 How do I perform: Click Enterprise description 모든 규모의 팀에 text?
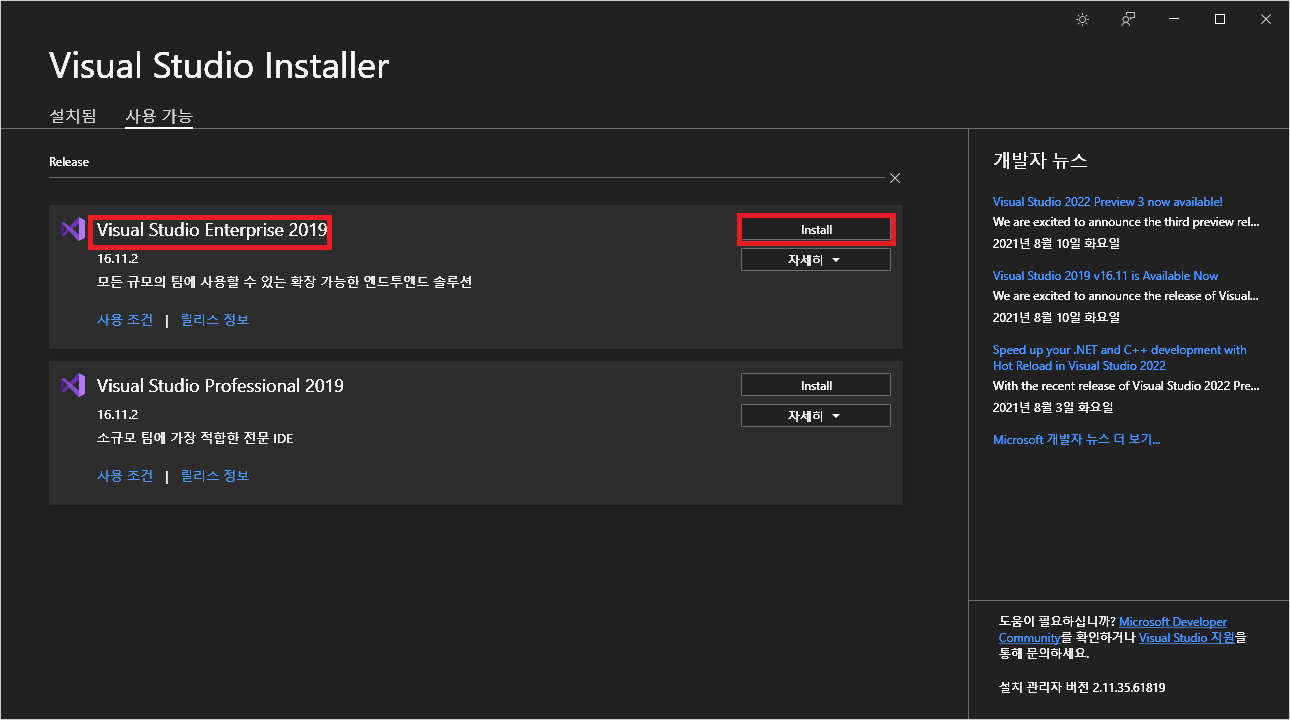[284, 282]
